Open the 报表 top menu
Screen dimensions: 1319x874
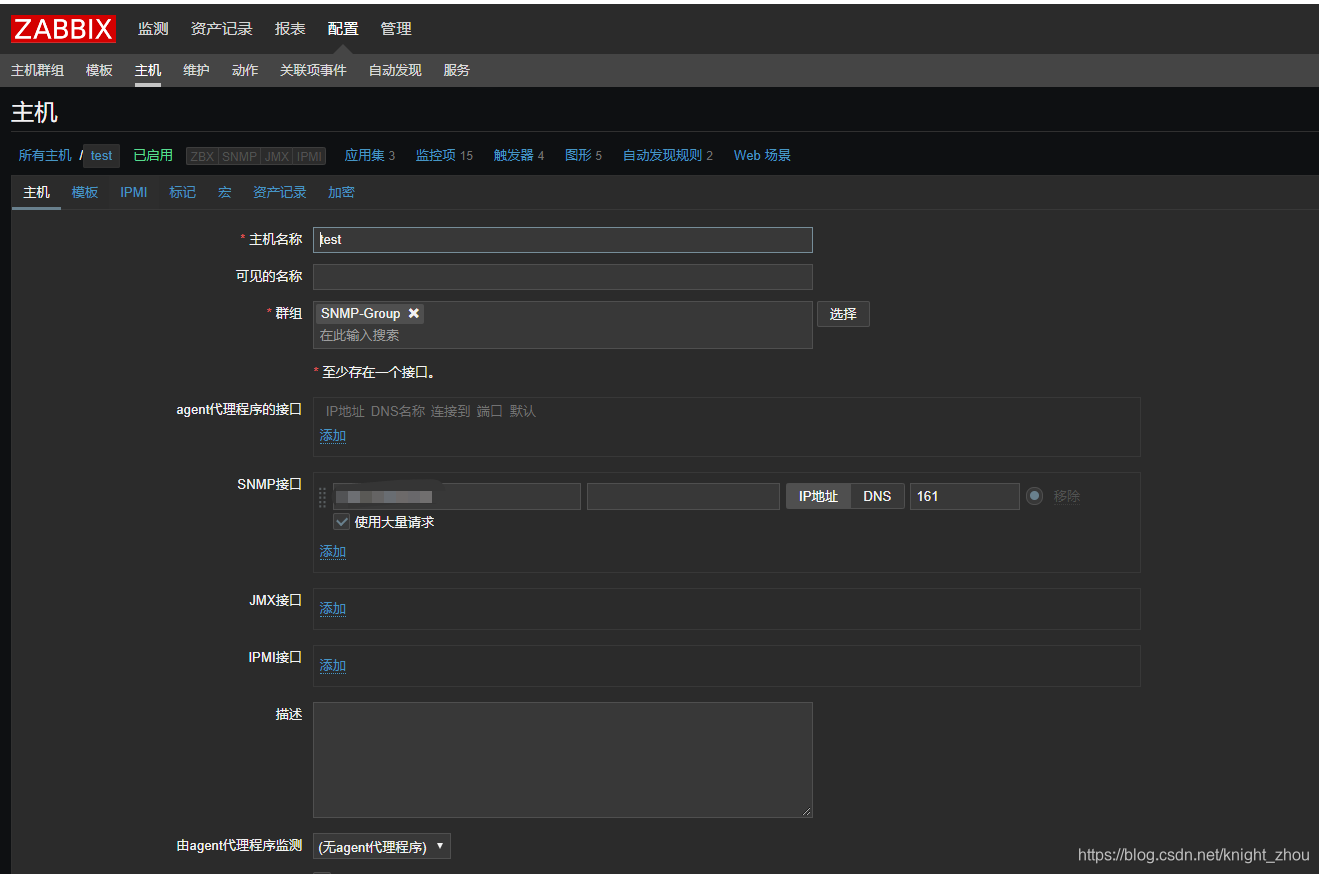point(290,29)
